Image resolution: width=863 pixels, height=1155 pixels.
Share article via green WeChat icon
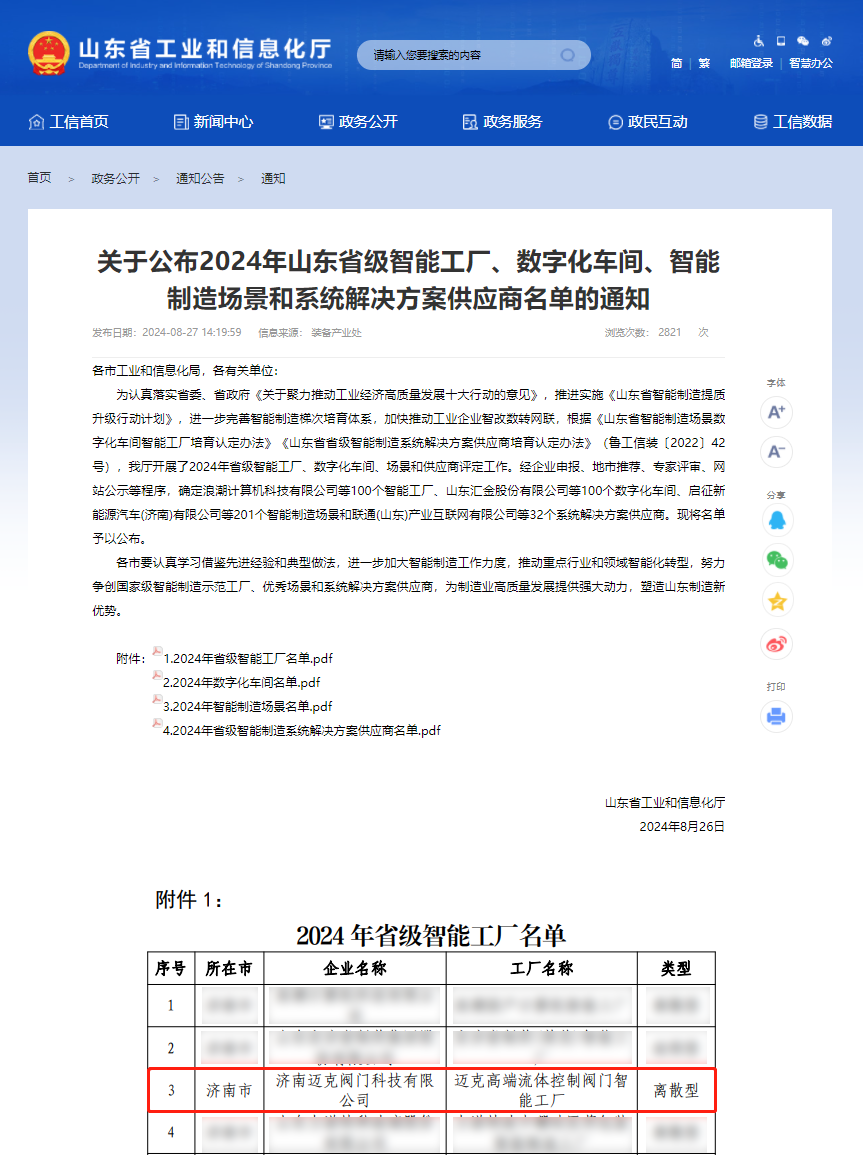[776, 561]
